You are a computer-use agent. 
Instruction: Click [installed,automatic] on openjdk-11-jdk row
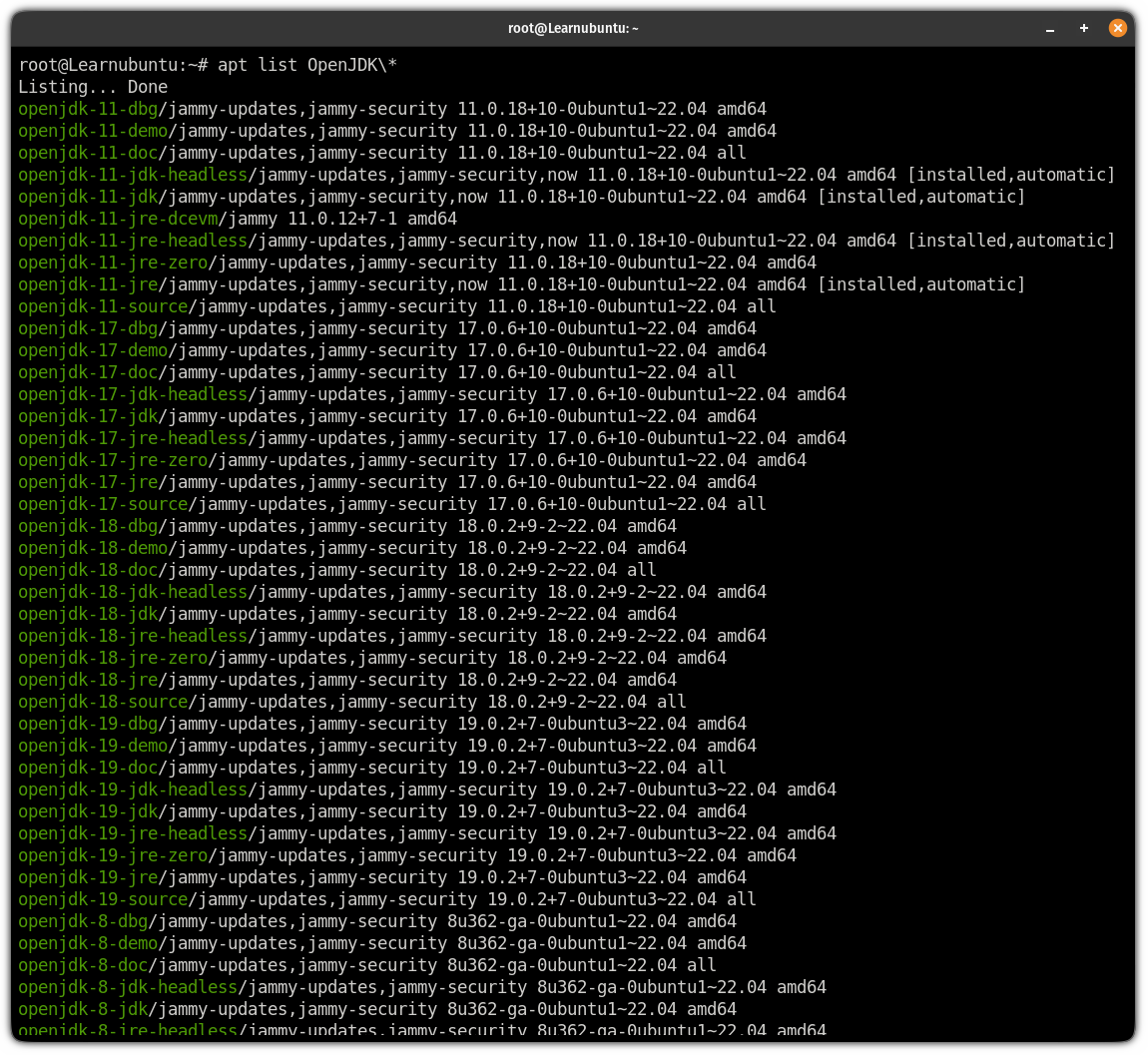point(921,197)
